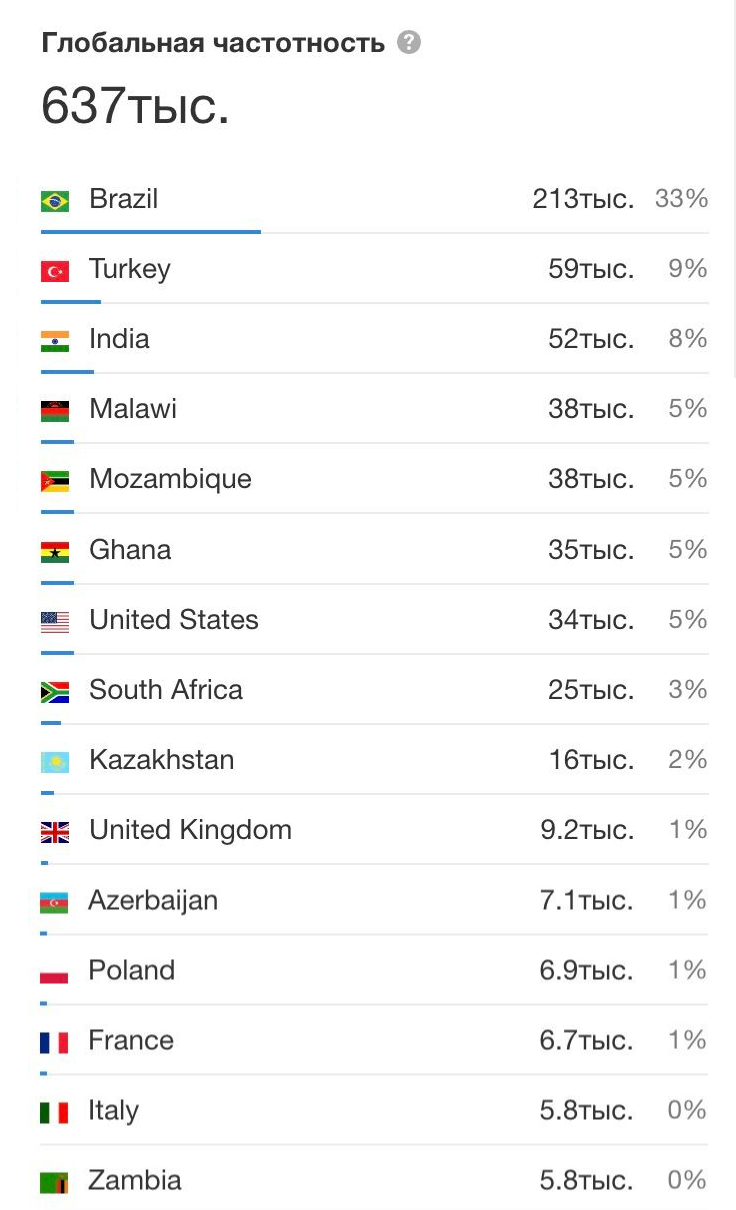
Task: Click the Turkey flag icon
Action: click(x=55, y=271)
